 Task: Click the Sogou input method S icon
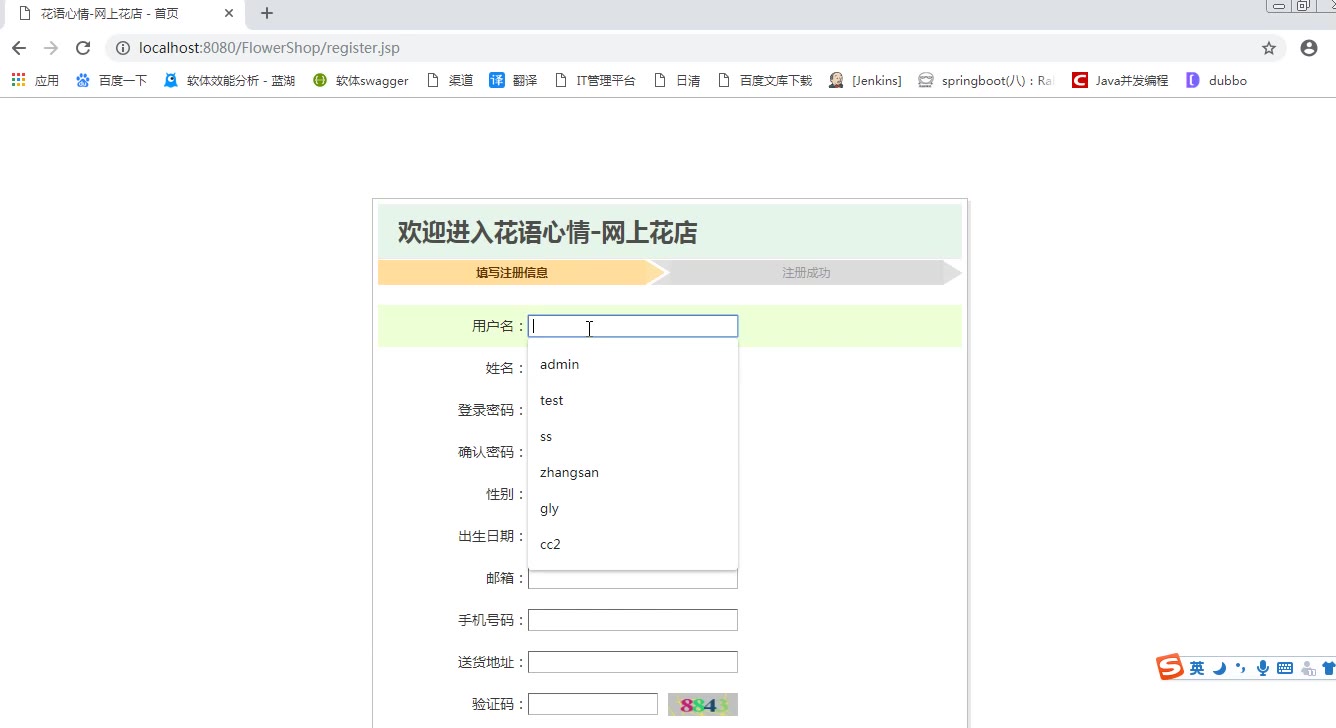(x=1170, y=668)
